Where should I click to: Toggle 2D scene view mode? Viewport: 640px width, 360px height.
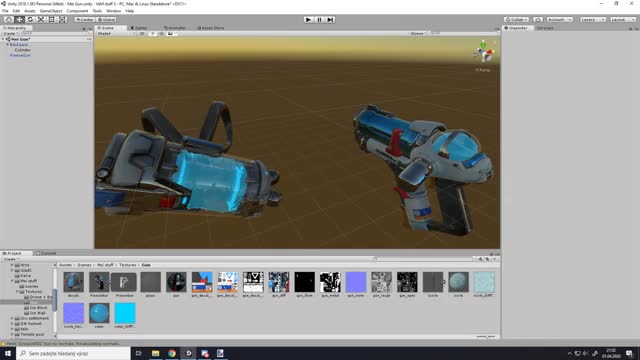click(x=142, y=33)
